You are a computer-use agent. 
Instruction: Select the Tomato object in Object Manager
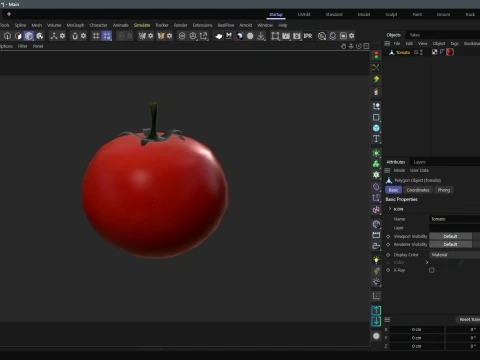(403, 52)
